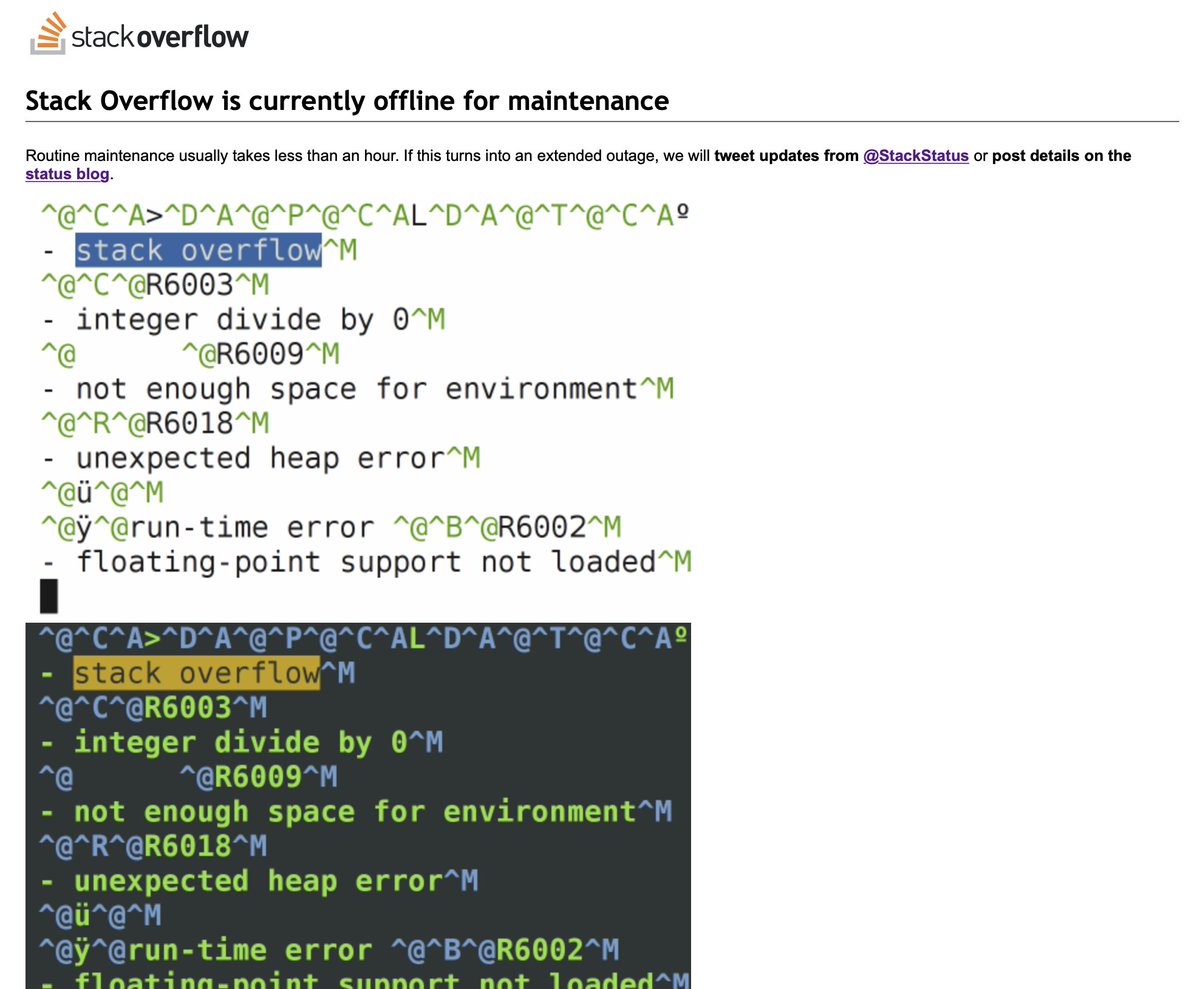Screen dimensions: 1200x989
Task: Click 'integer divide by 0' in dark image
Action: coord(241,743)
